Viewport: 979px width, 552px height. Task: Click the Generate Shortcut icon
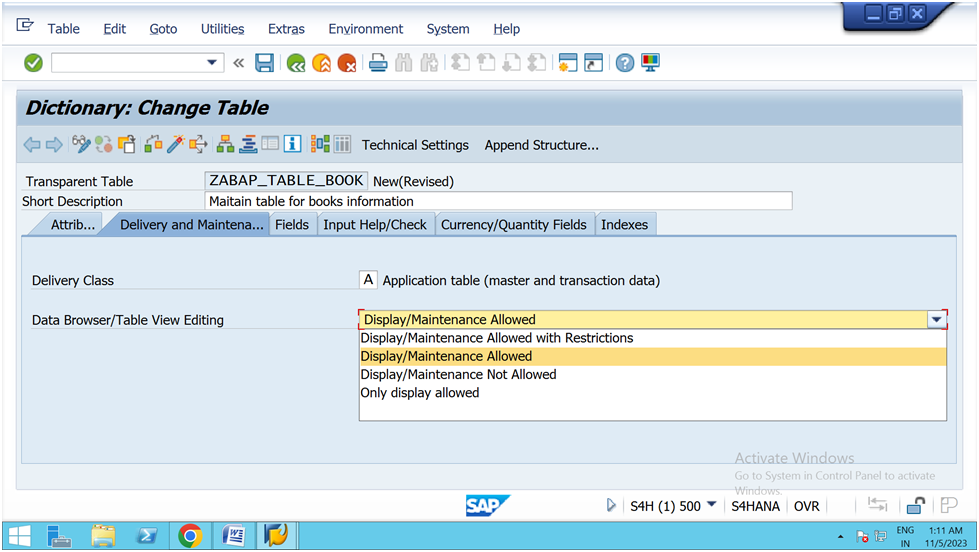point(593,62)
